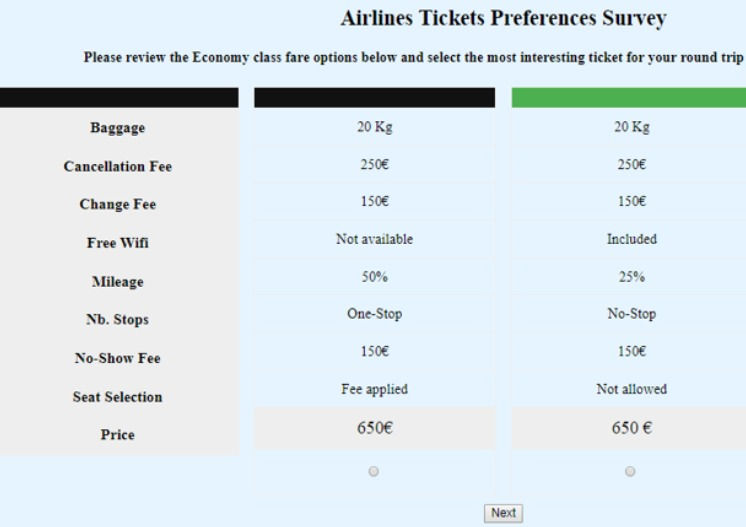Click the Free Wifi row label
The height and width of the screenshot is (527, 746).
click(x=117, y=243)
